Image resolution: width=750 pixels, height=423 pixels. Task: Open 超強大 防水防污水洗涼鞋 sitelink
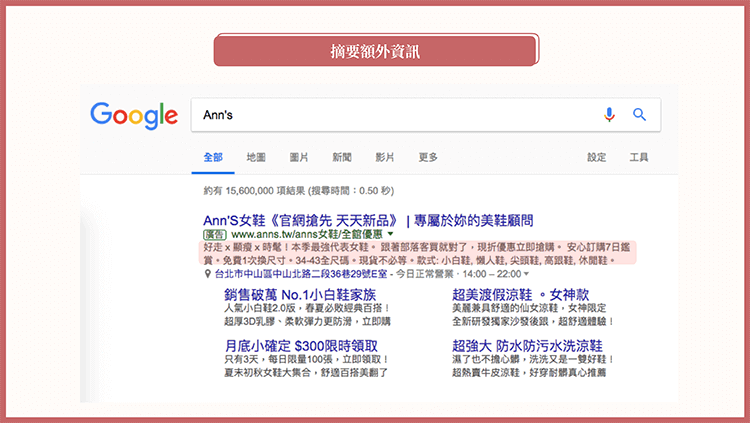pos(527,346)
